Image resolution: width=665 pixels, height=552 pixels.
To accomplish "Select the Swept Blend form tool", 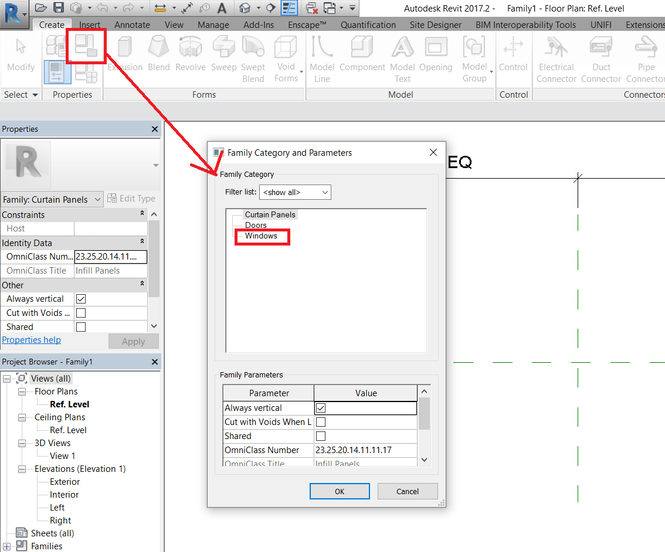I will click(x=253, y=59).
